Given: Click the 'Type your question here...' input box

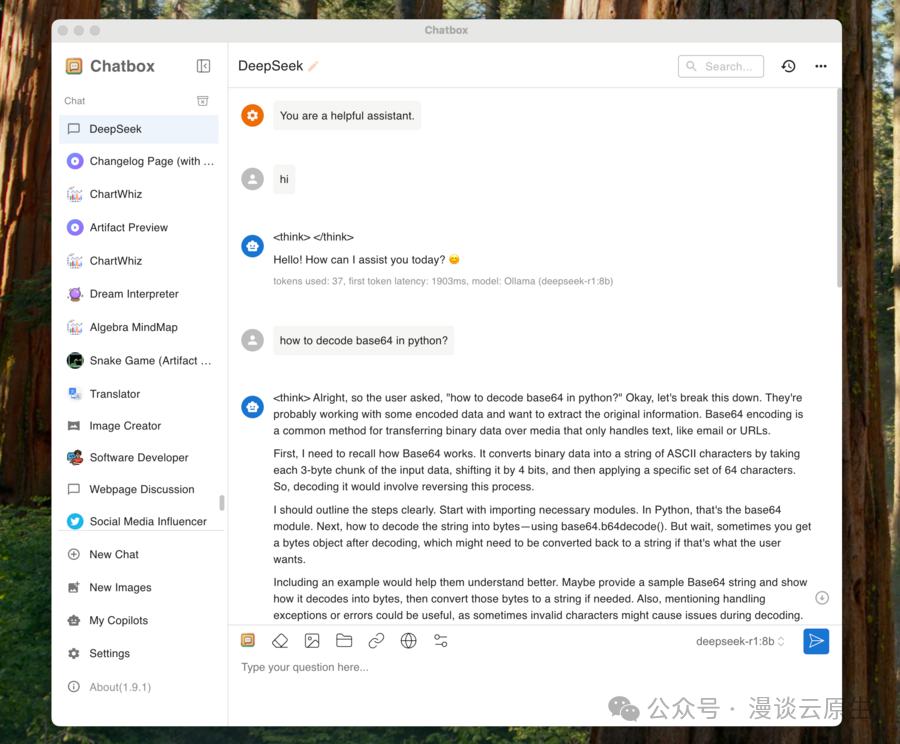Looking at the screenshot, I should pos(534,667).
